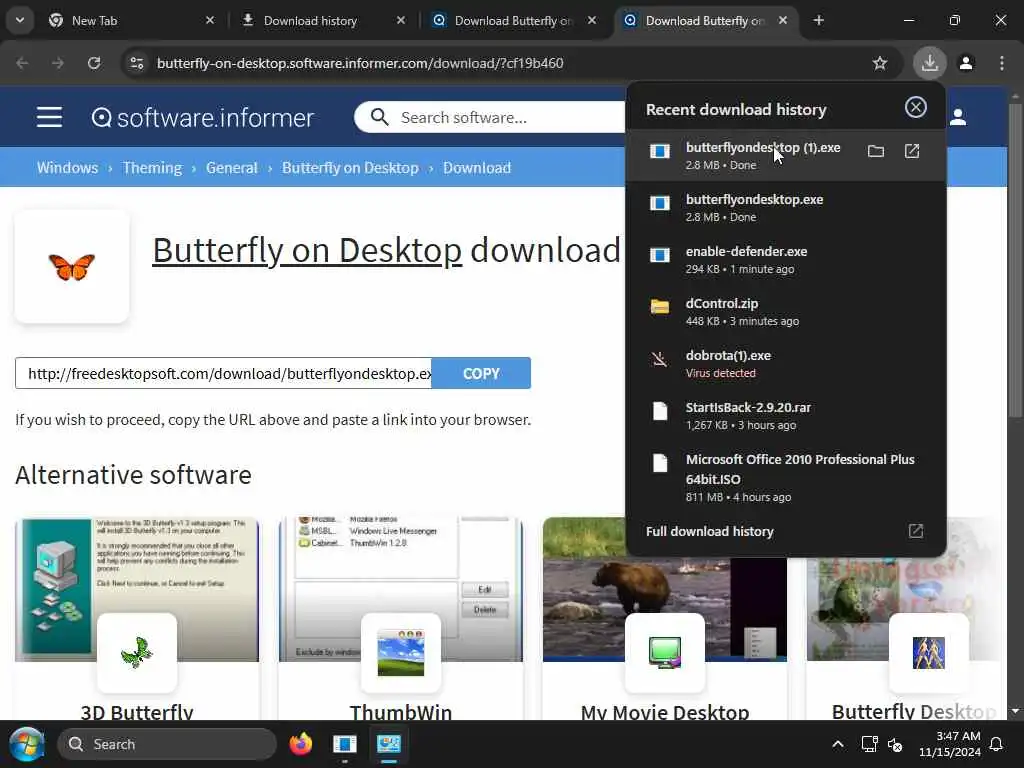The width and height of the screenshot is (1024, 768).
Task: Open the notifications bell icon
Action: click(x=997, y=744)
